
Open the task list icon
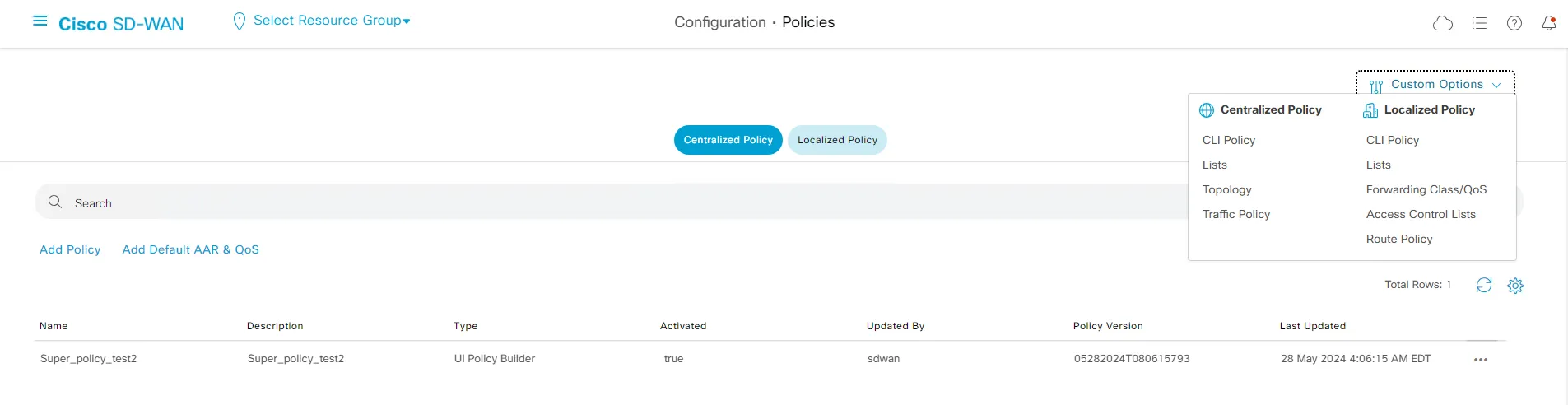1480,23
